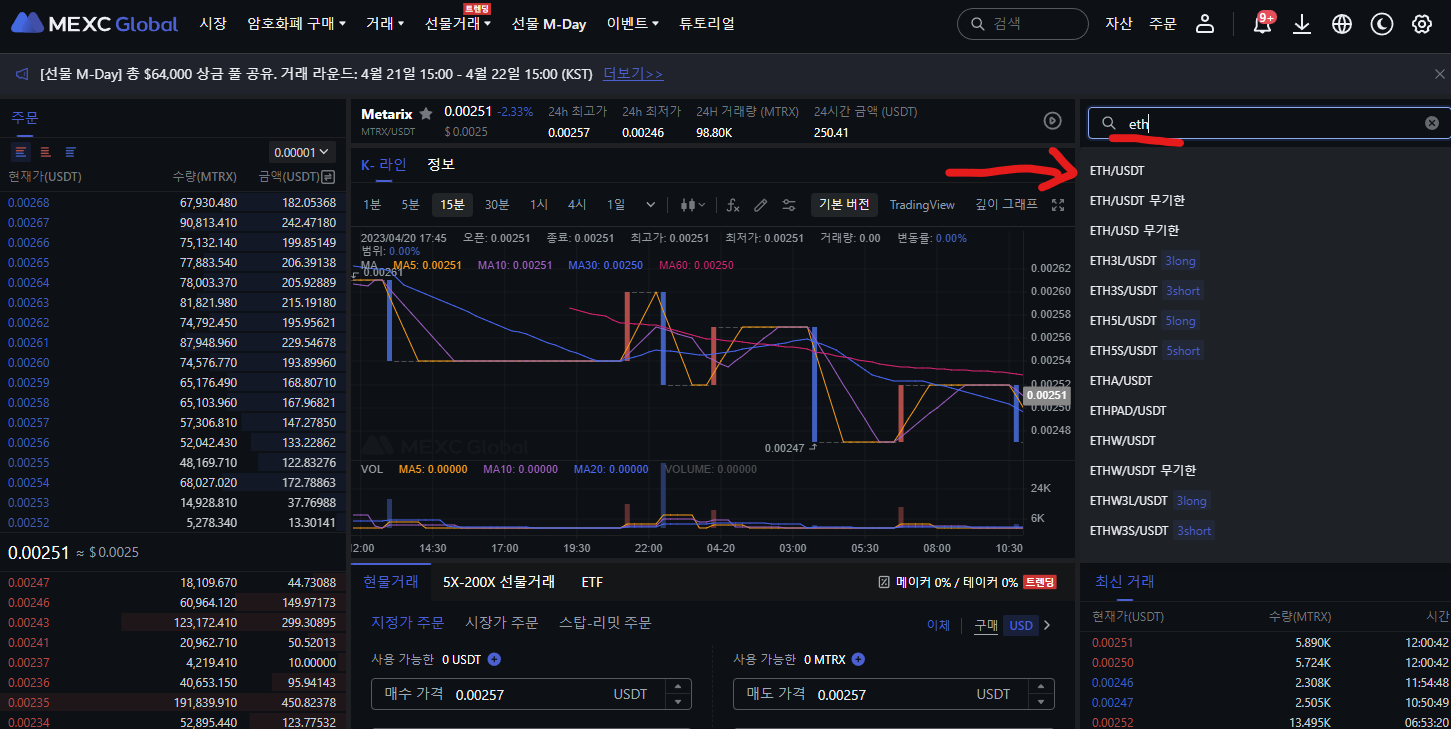Switch to 5X-200X 선물거래 tab

tap(499, 582)
